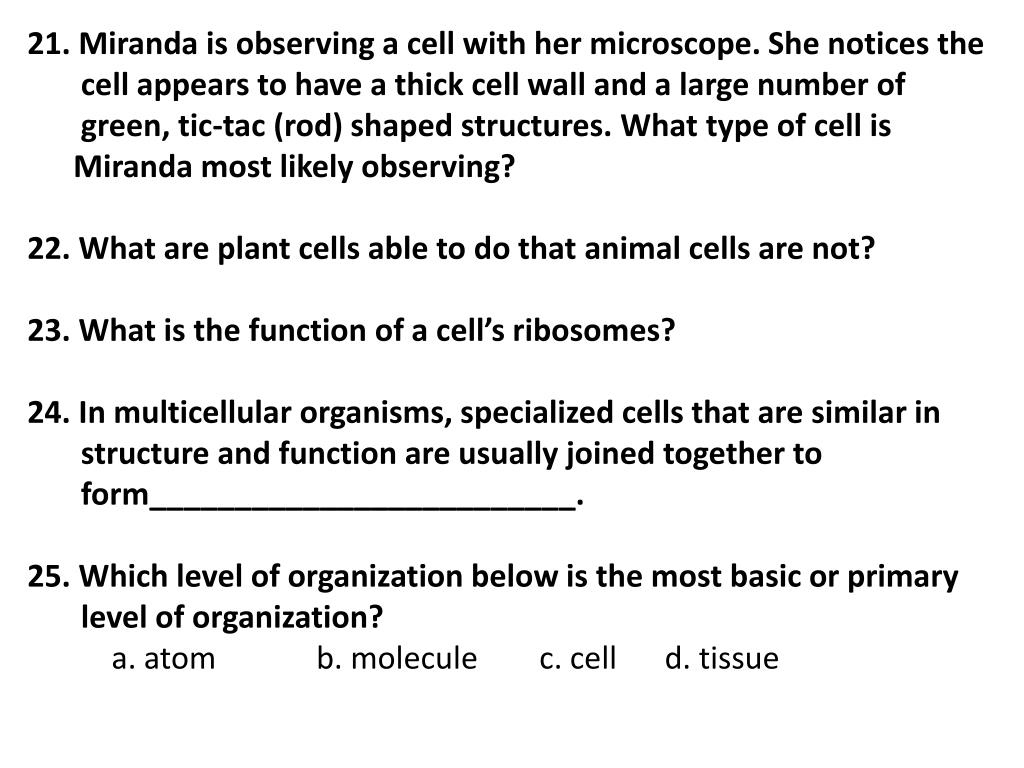Click 'level of organization?' text line
This screenshot has width=1024, height=768.
[232, 617]
